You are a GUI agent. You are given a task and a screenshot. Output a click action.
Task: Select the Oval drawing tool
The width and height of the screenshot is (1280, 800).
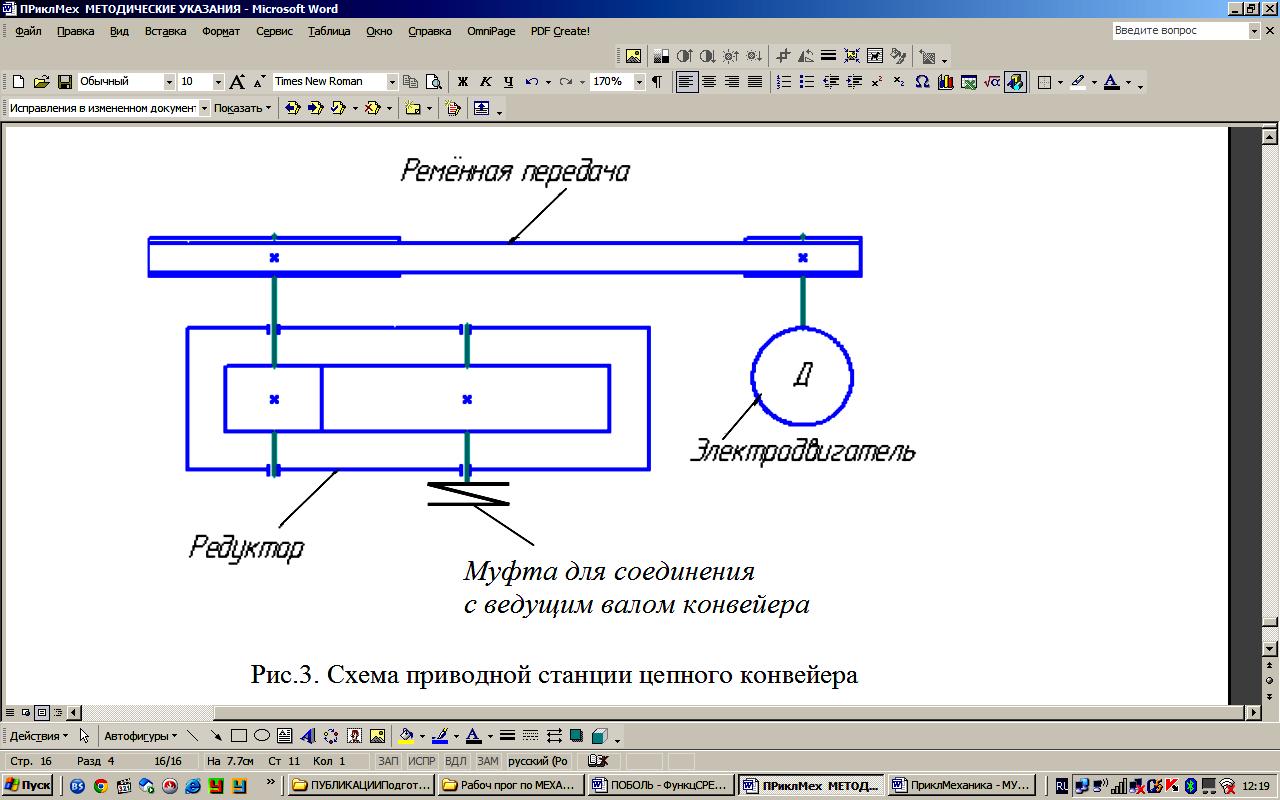[262, 736]
